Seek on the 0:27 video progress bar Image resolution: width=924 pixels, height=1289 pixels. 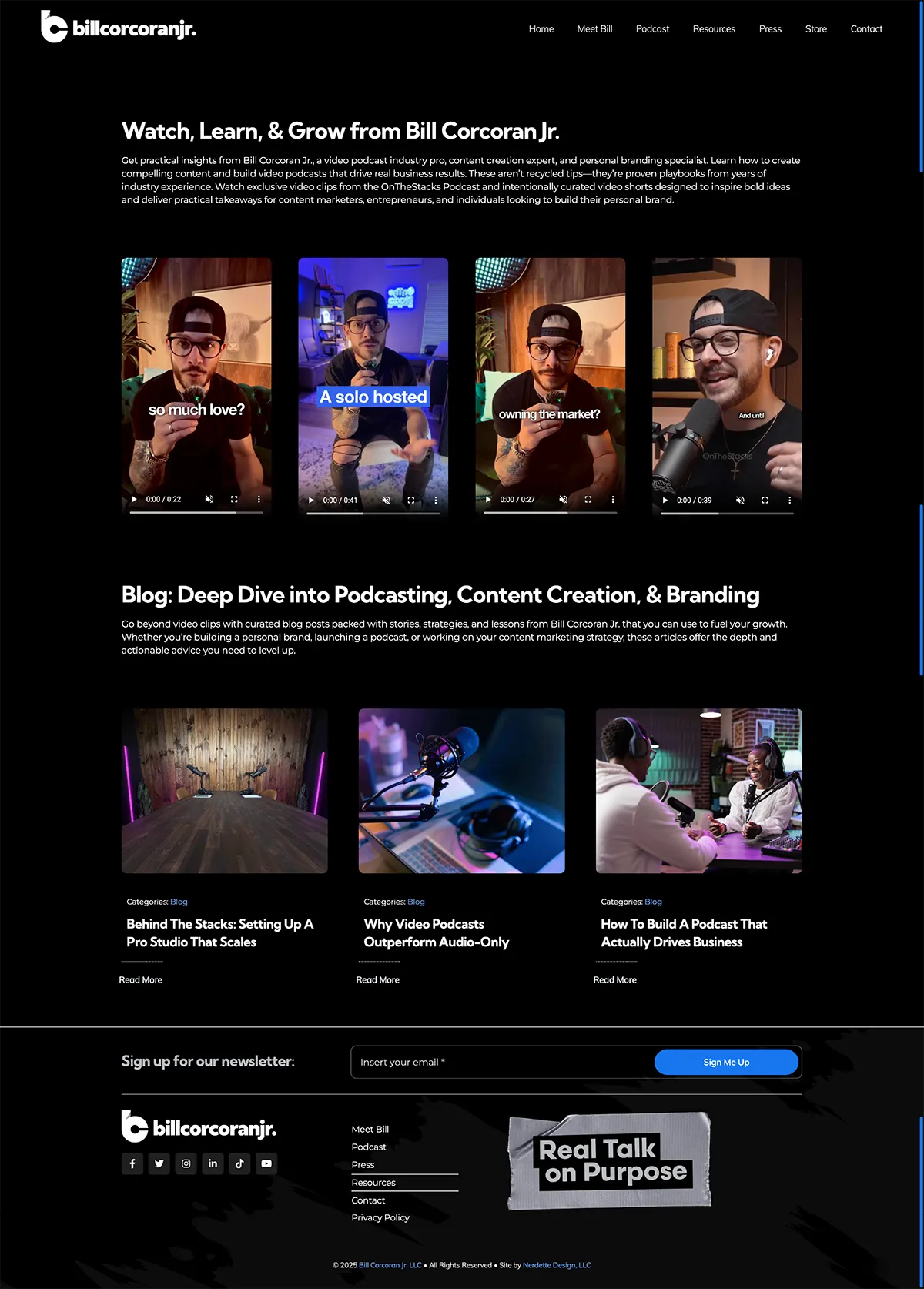[x=550, y=513]
